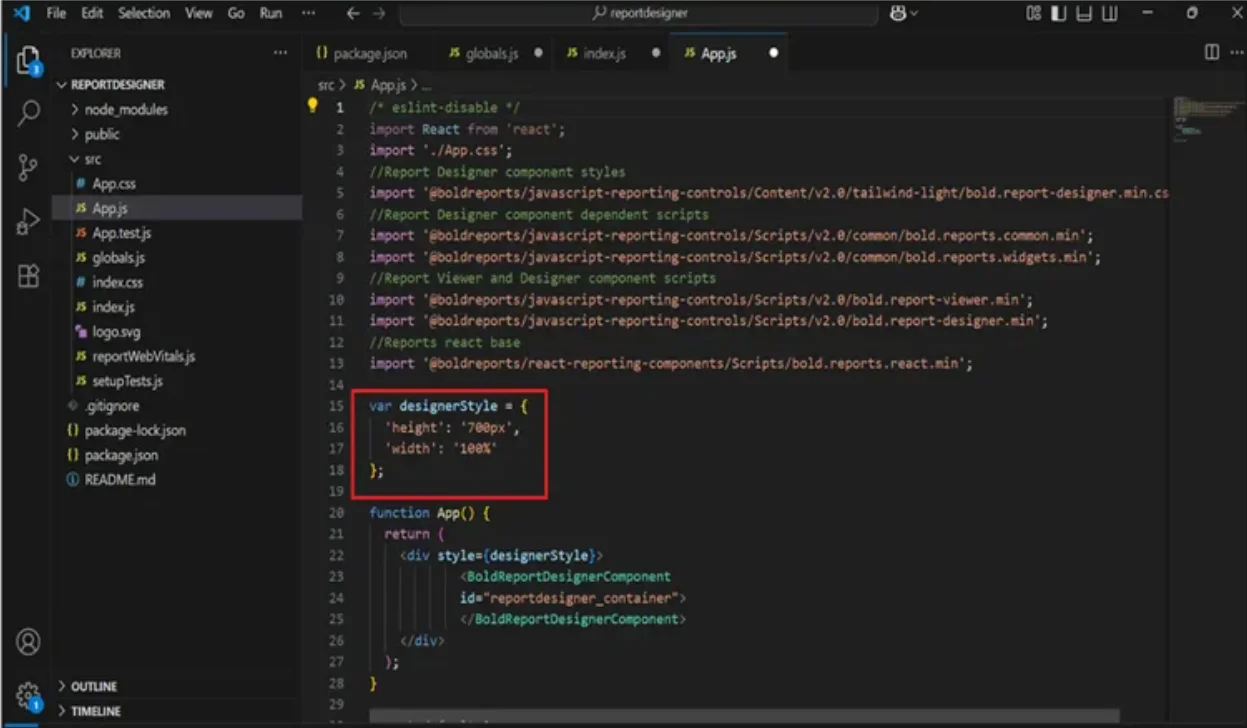
Task: Open the View menu
Action: pos(199,14)
